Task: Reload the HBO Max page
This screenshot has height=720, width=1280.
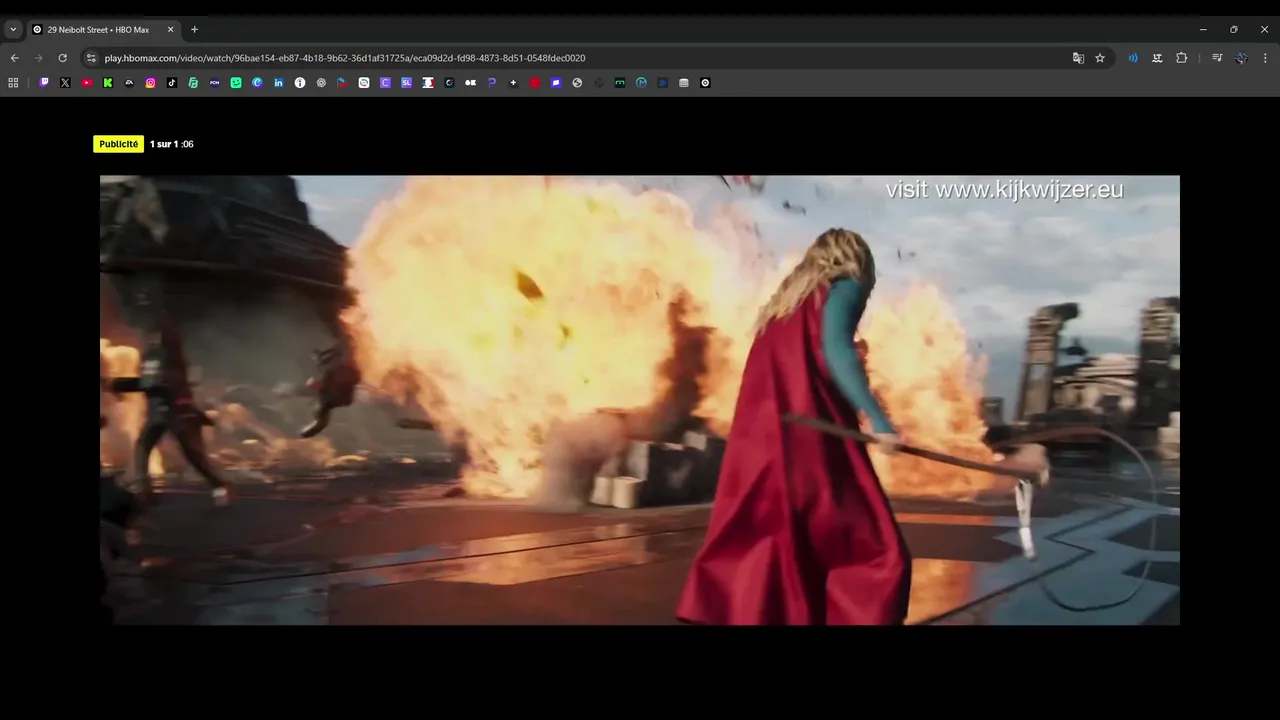Action: tap(62, 58)
